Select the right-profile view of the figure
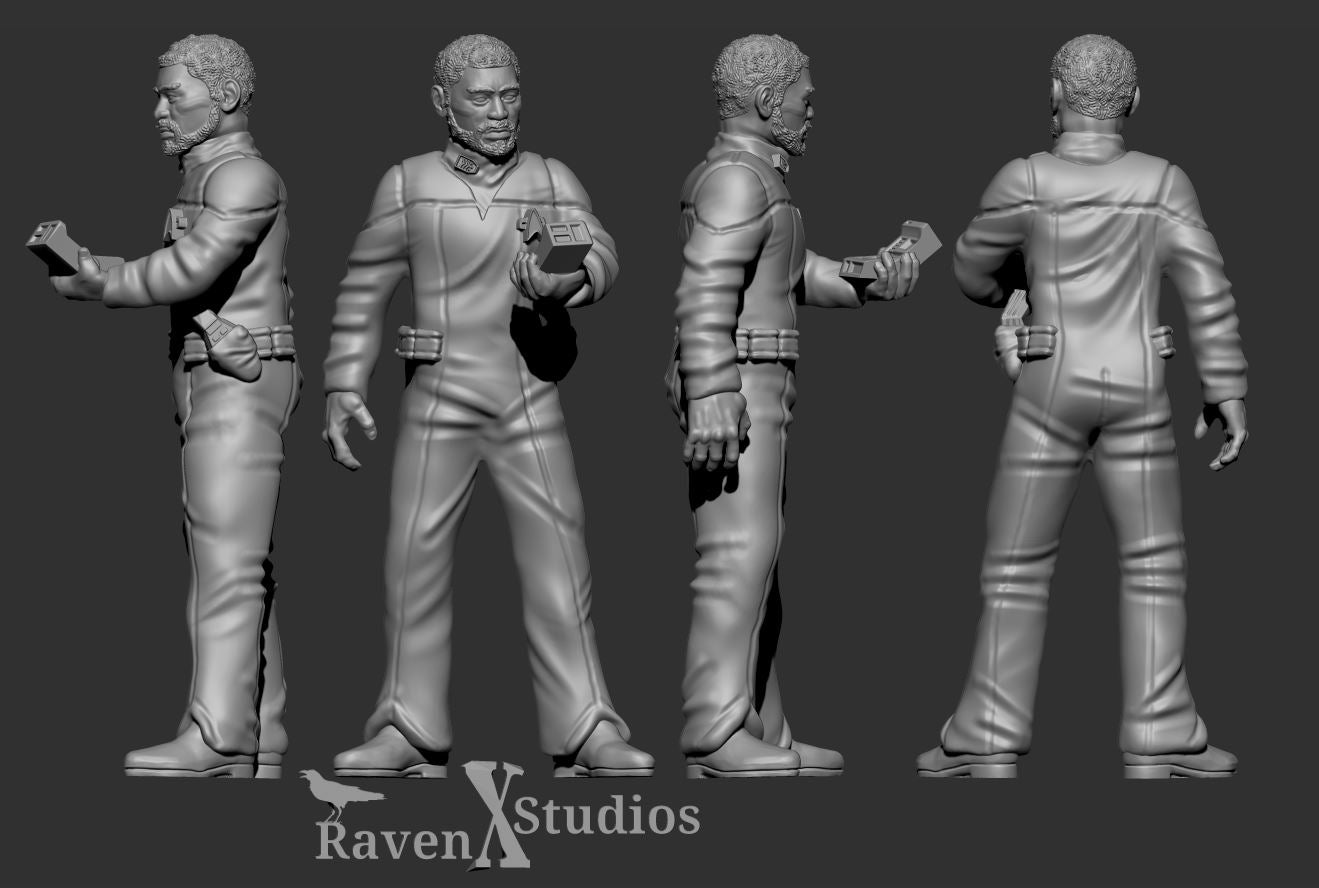 point(806,405)
